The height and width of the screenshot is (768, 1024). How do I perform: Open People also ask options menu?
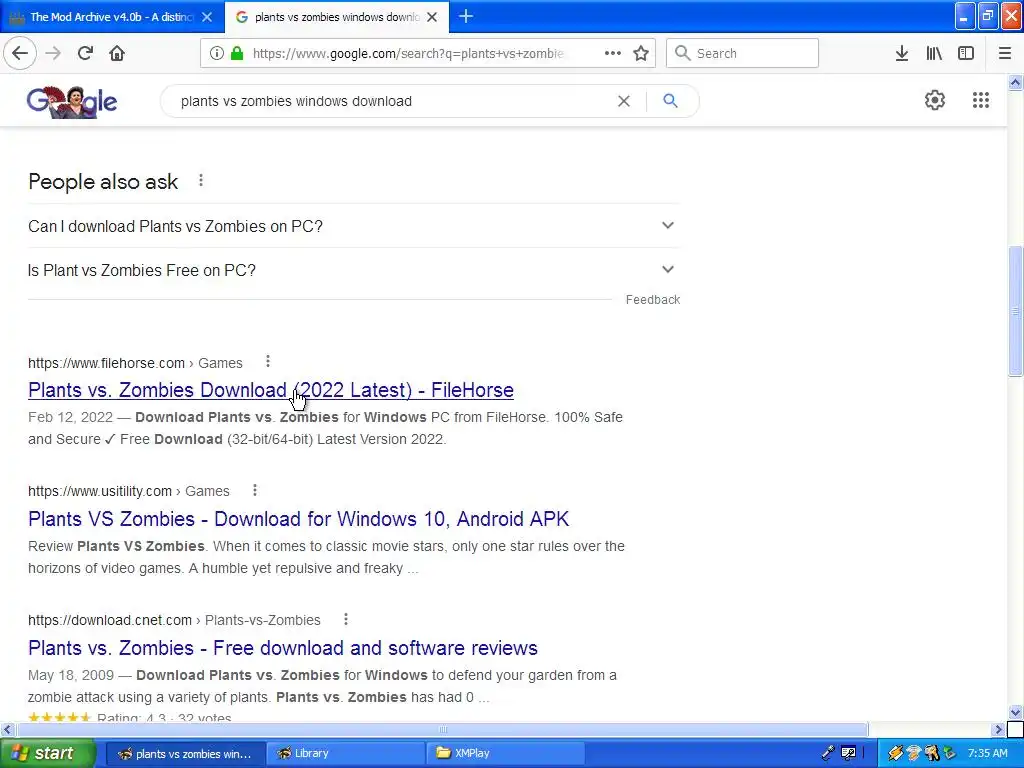click(201, 181)
